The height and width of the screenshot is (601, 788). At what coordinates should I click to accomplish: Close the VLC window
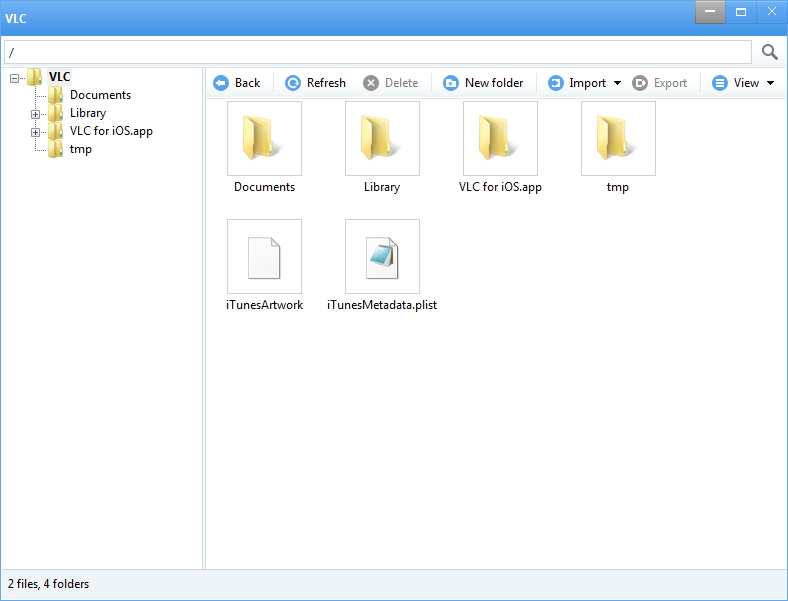point(772,12)
